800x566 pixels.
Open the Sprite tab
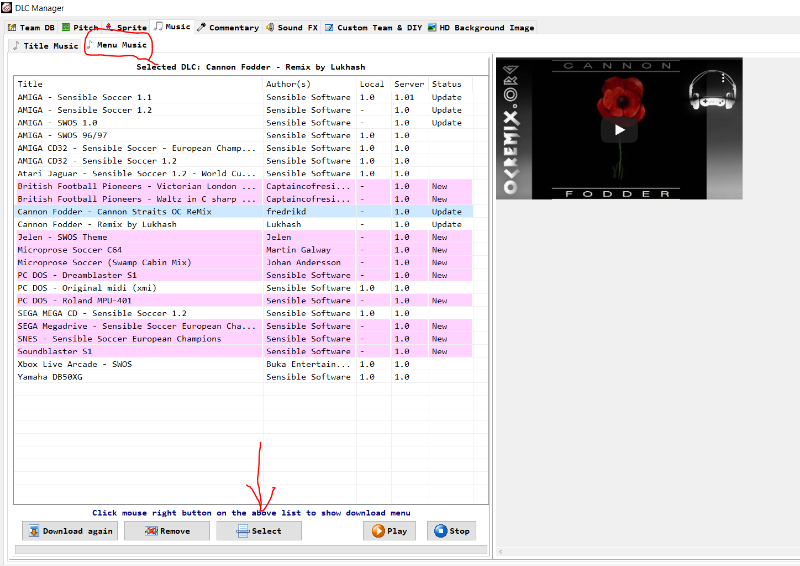(x=125, y=27)
